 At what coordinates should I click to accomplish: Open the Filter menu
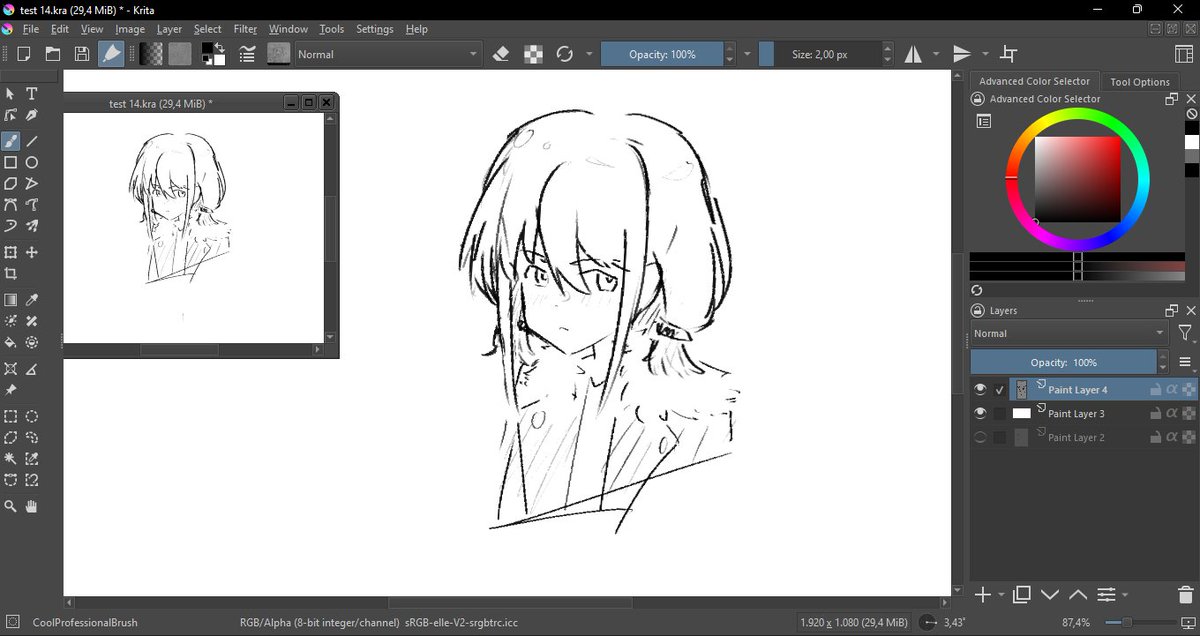(245, 29)
